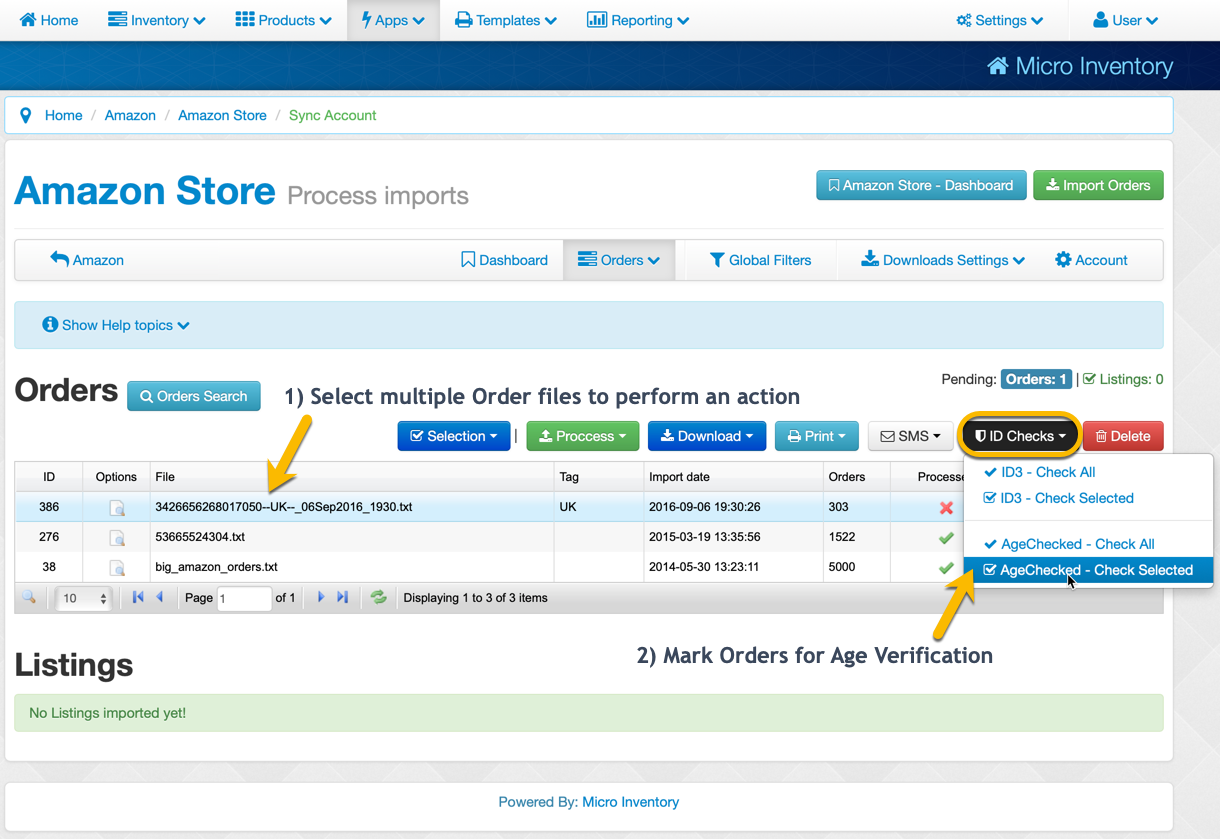
Task: Open the Proccess dropdown button
Action: click(x=583, y=436)
